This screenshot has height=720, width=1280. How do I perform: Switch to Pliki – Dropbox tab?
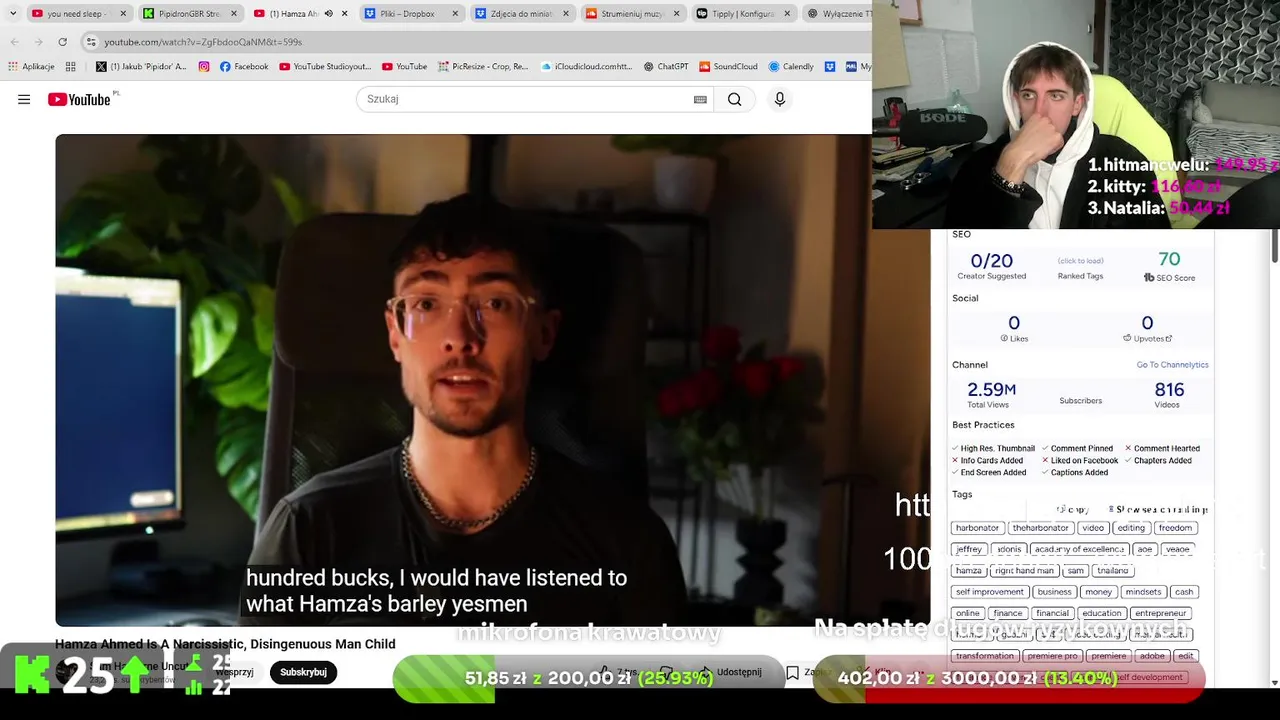tap(410, 14)
